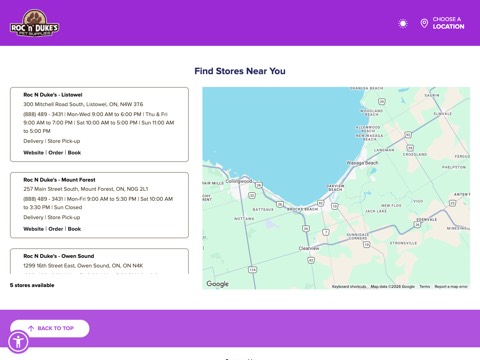The height and width of the screenshot is (360, 480).
Task: Click address 300 Mitchell Road South, Listowel
Action: pos(83,104)
